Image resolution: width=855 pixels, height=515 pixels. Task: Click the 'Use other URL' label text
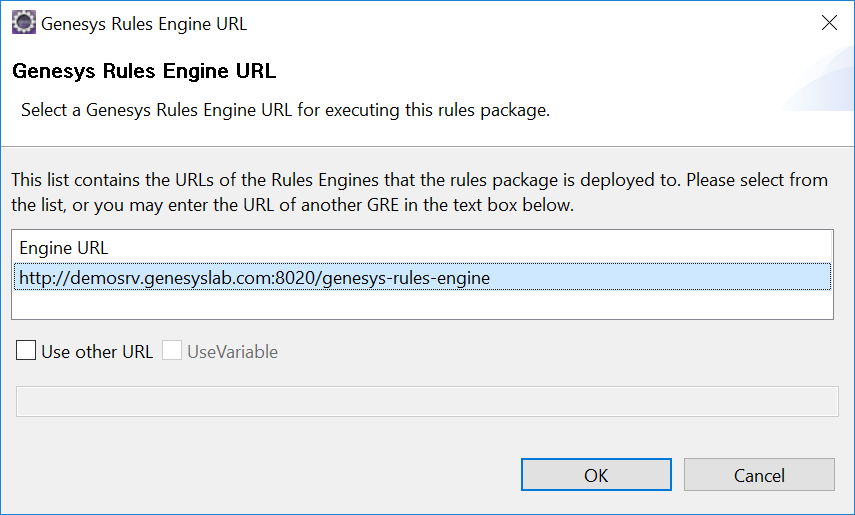tap(97, 351)
